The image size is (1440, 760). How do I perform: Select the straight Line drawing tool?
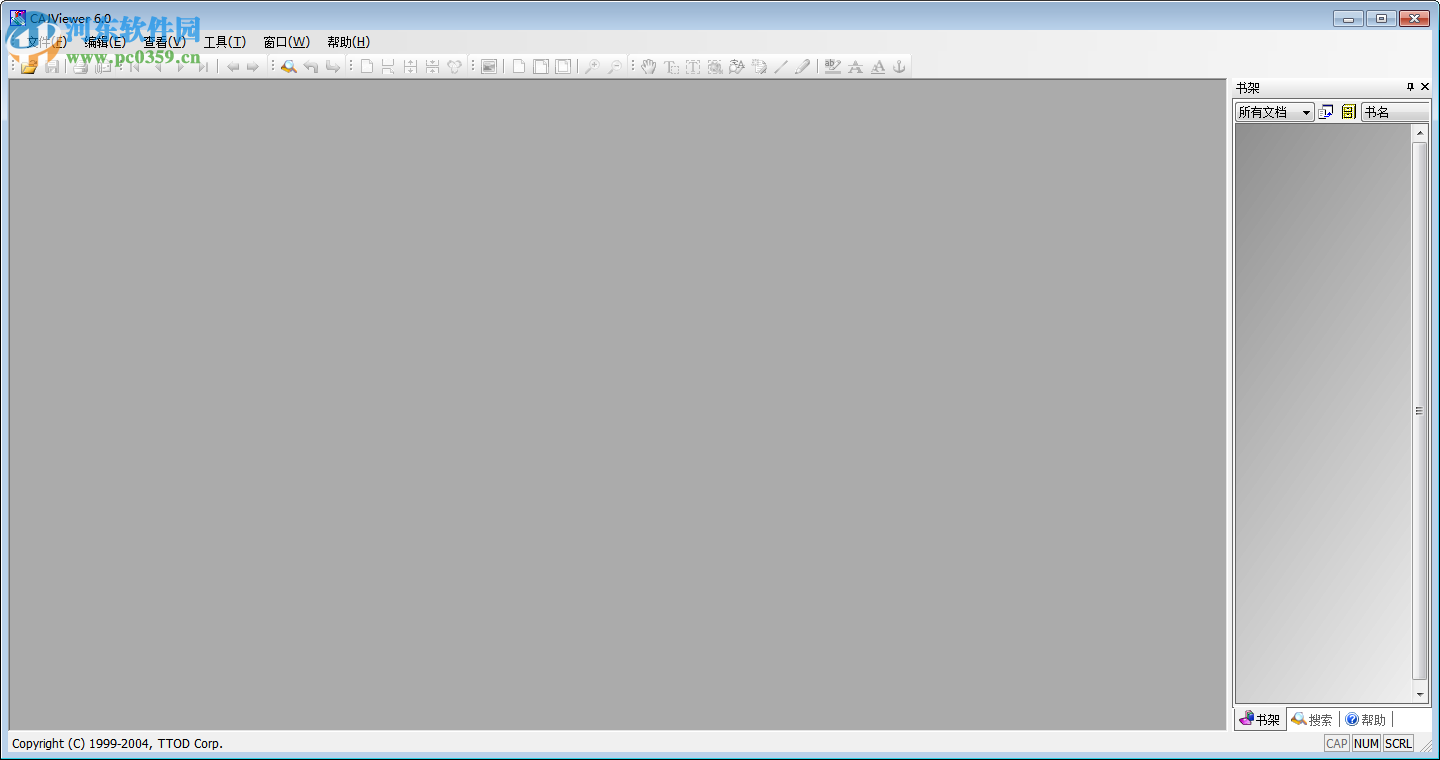click(781, 66)
